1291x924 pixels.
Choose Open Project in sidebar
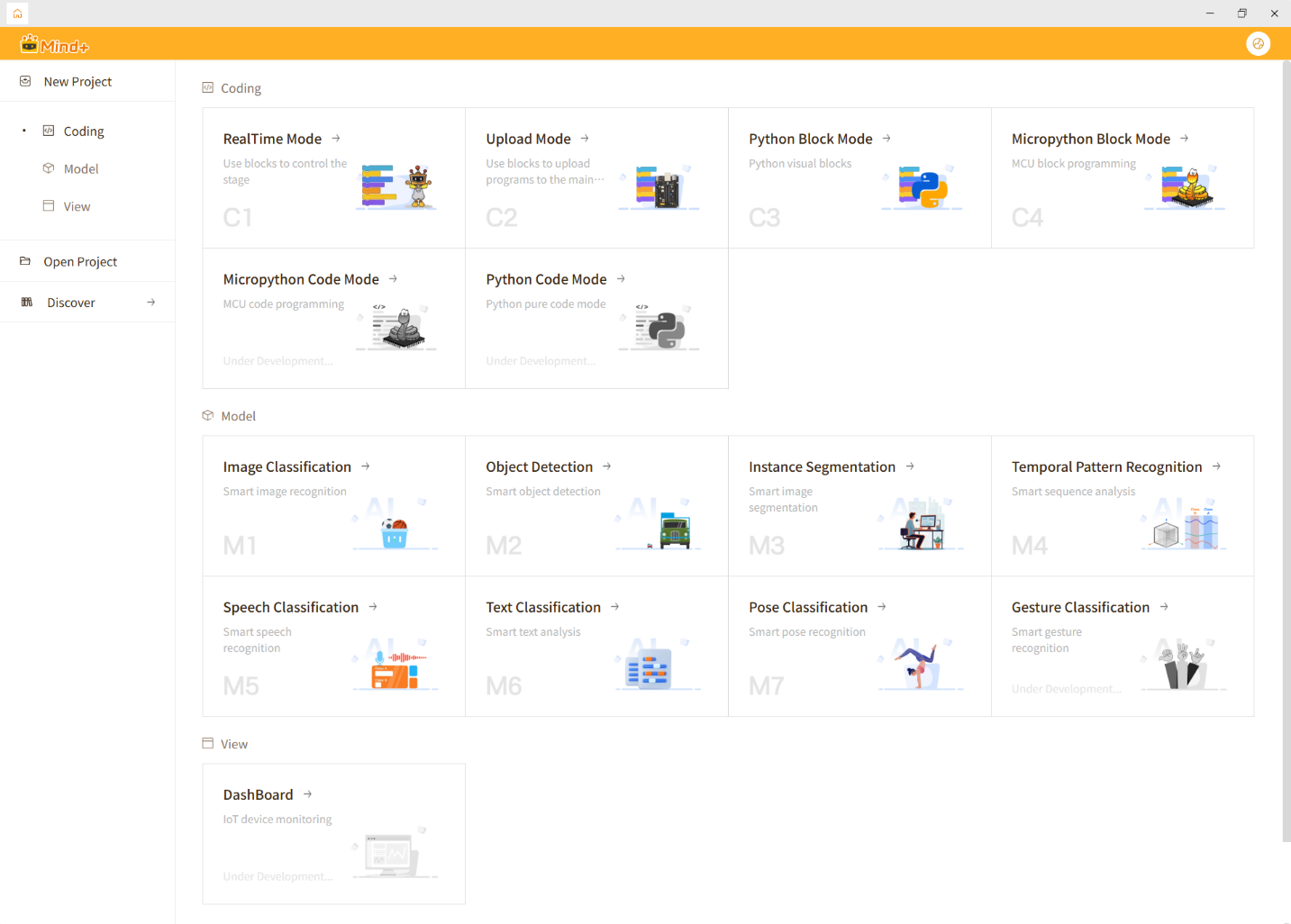80,262
